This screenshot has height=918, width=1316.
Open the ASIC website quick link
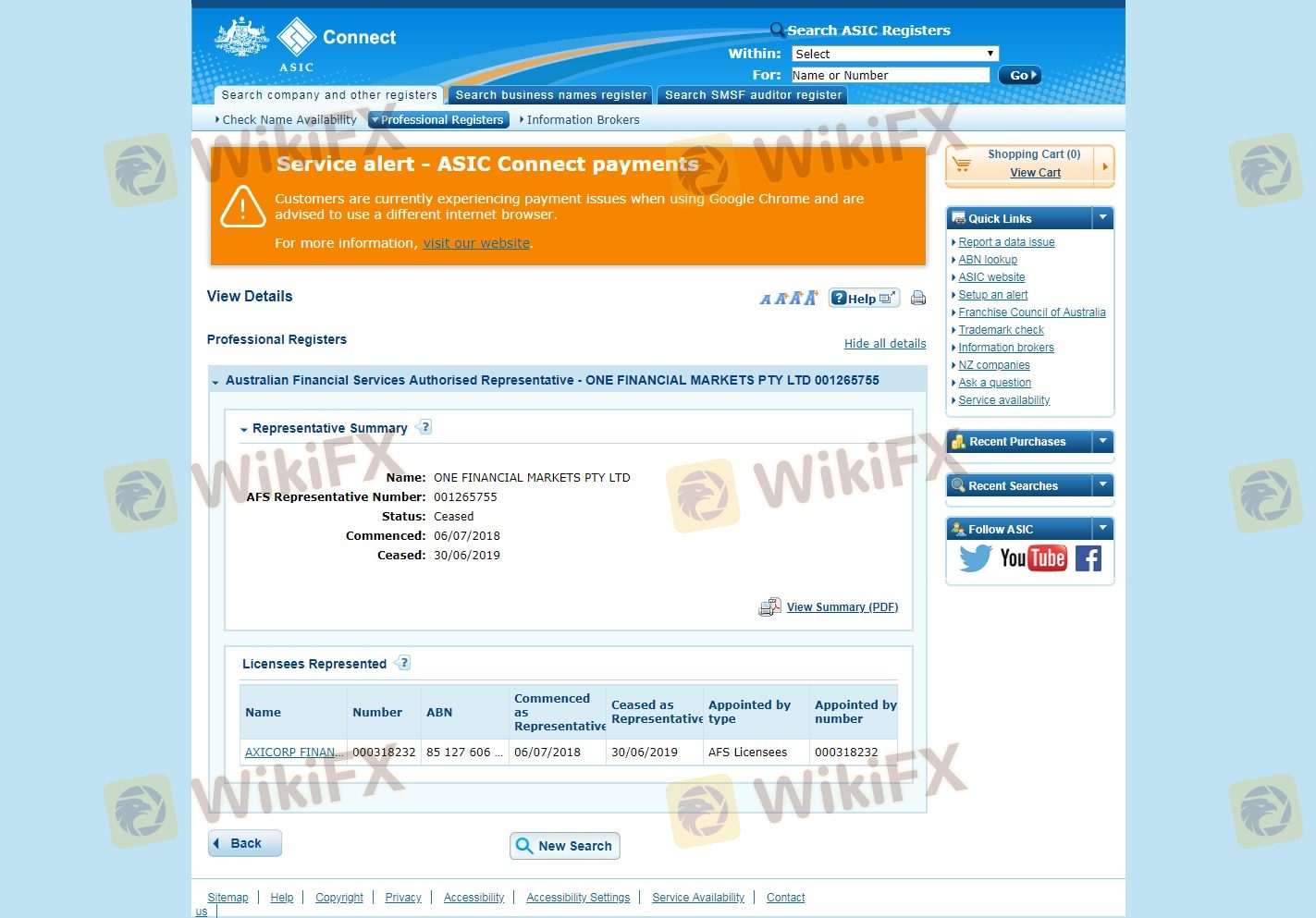click(991, 277)
